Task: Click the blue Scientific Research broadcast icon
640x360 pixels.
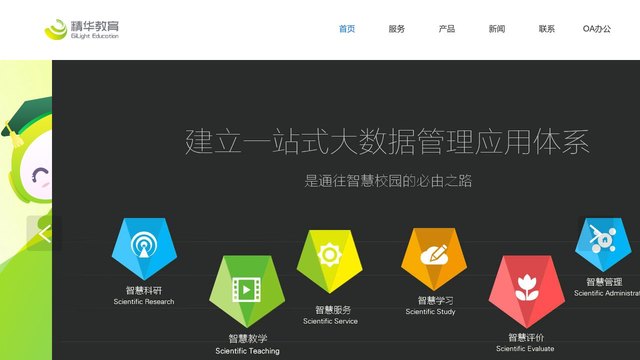Action: (x=144, y=249)
